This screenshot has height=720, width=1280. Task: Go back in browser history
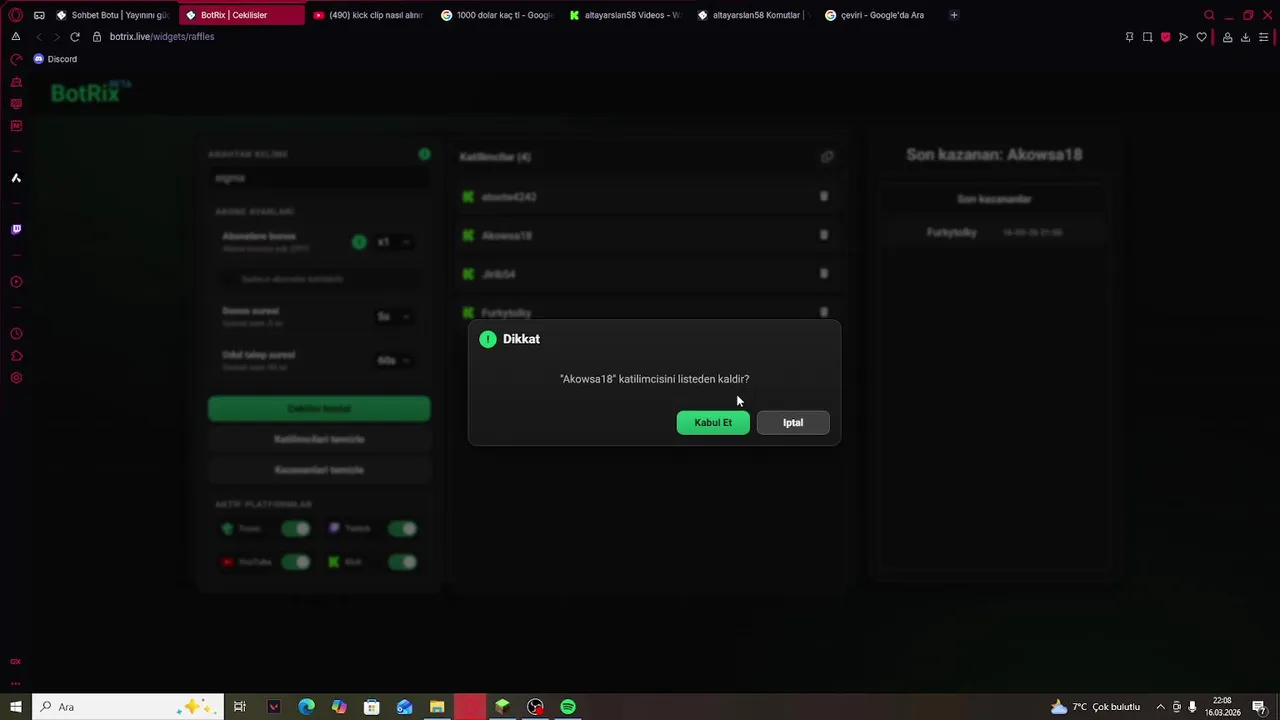[x=39, y=37]
